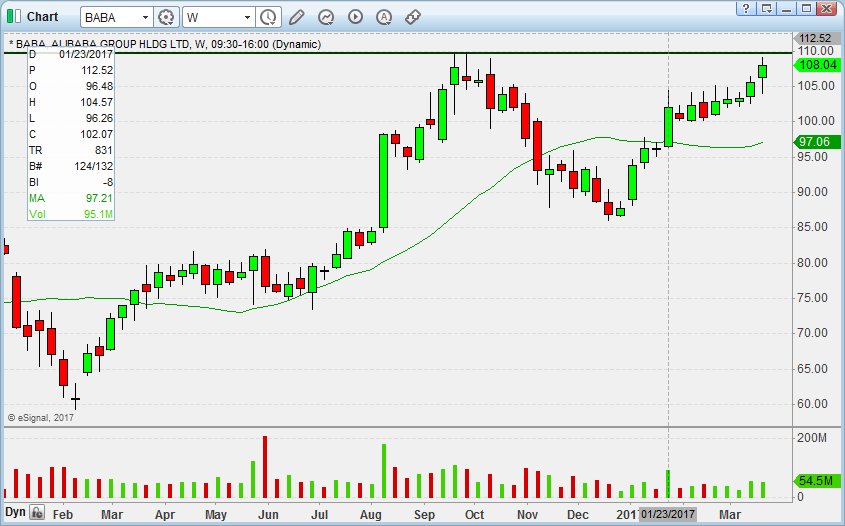Viewport: 845px width, 526px height.
Task: Select the TR 831 row
Action: 71,150
